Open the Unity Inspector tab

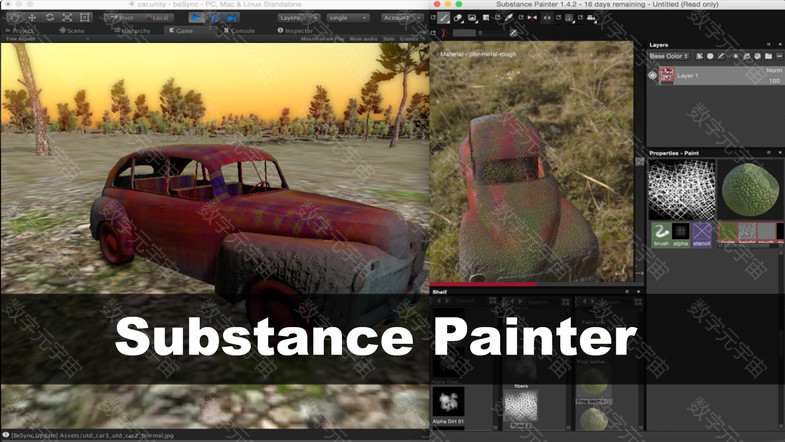click(294, 31)
